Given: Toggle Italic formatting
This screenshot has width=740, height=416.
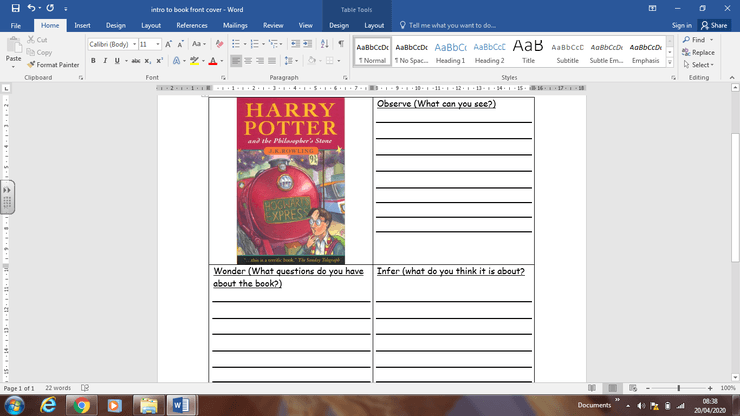Looking at the screenshot, I should tap(105, 60).
